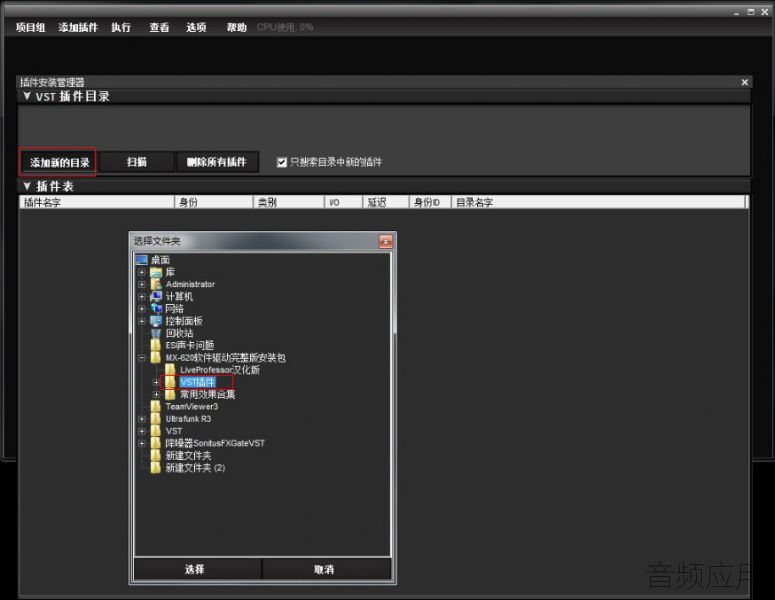Select the Ultrafunk R3 folder
The width and height of the screenshot is (775, 600).
click(x=188, y=419)
